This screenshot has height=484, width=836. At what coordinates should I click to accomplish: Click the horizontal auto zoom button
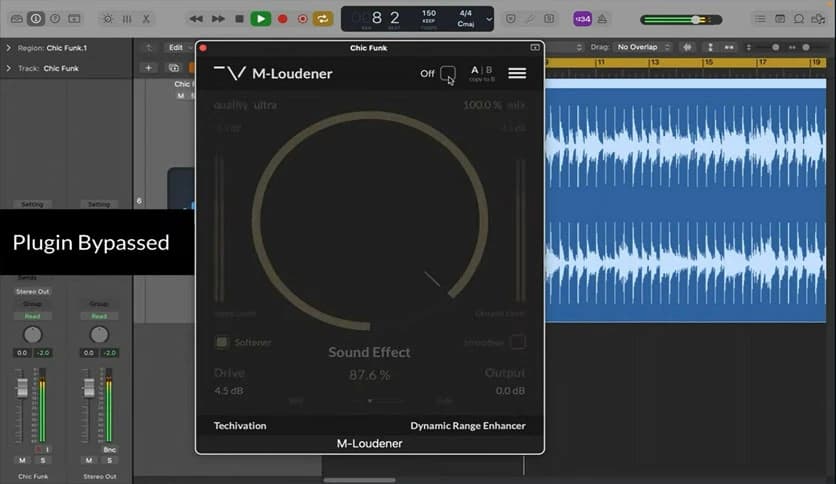tap(729, 47)
